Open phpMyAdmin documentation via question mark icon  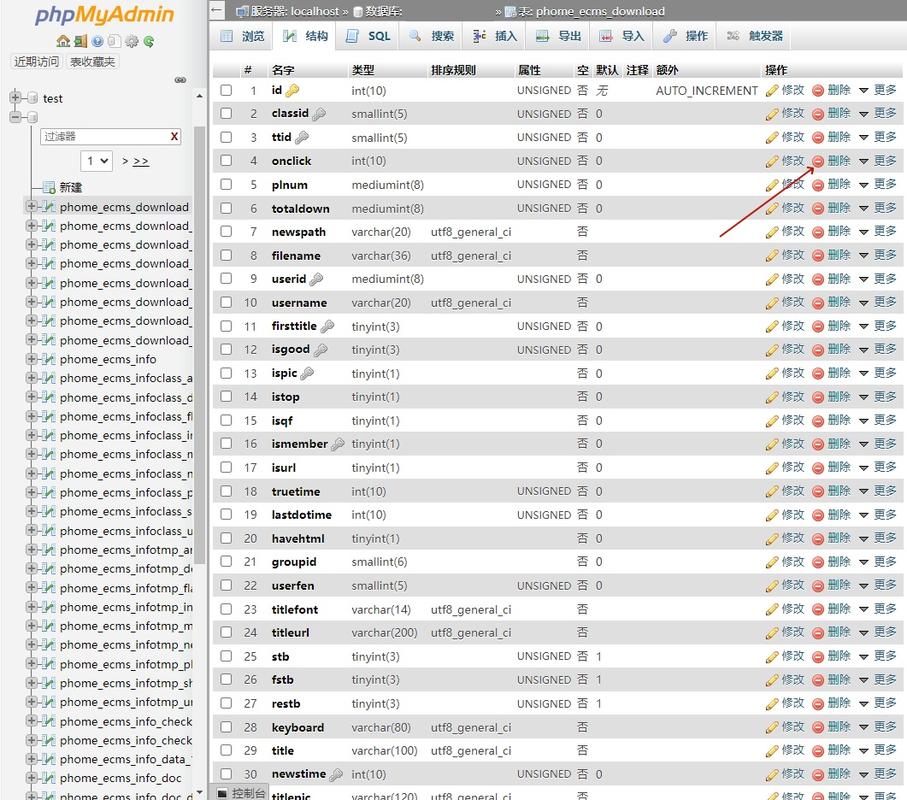tap(96, 42)
